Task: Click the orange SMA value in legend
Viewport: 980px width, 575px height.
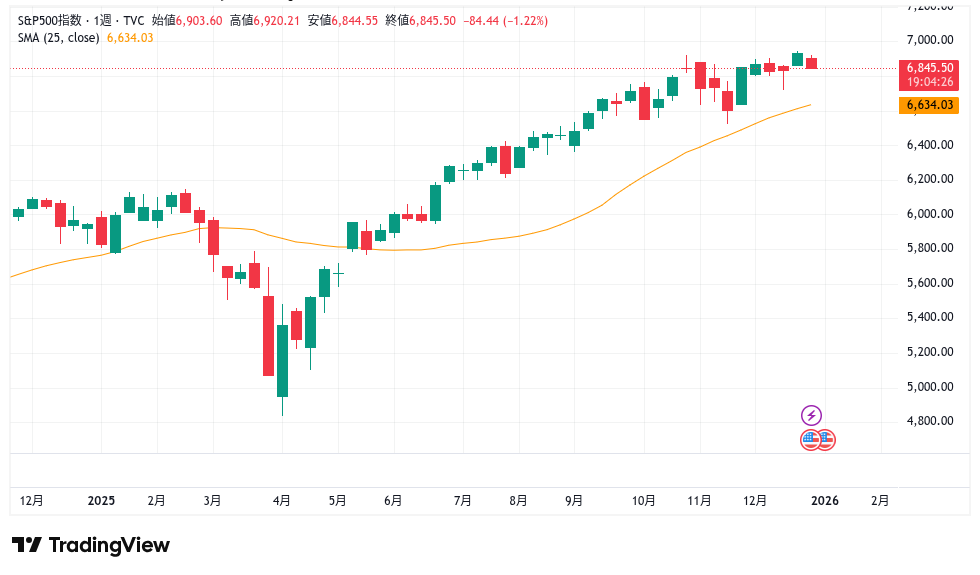Action: tap(130, 38)
